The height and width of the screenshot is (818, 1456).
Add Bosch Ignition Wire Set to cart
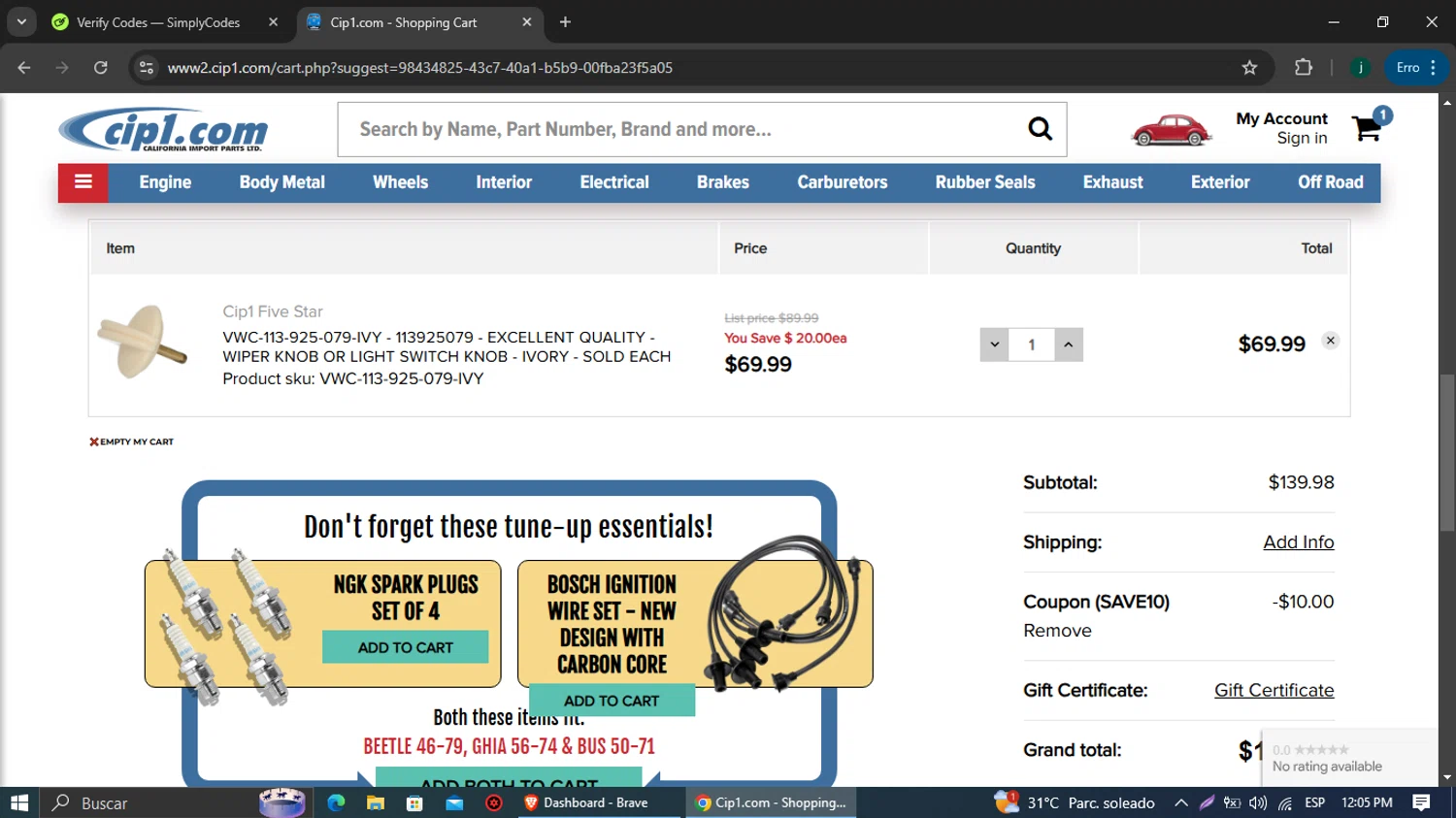tap(612, 701)
